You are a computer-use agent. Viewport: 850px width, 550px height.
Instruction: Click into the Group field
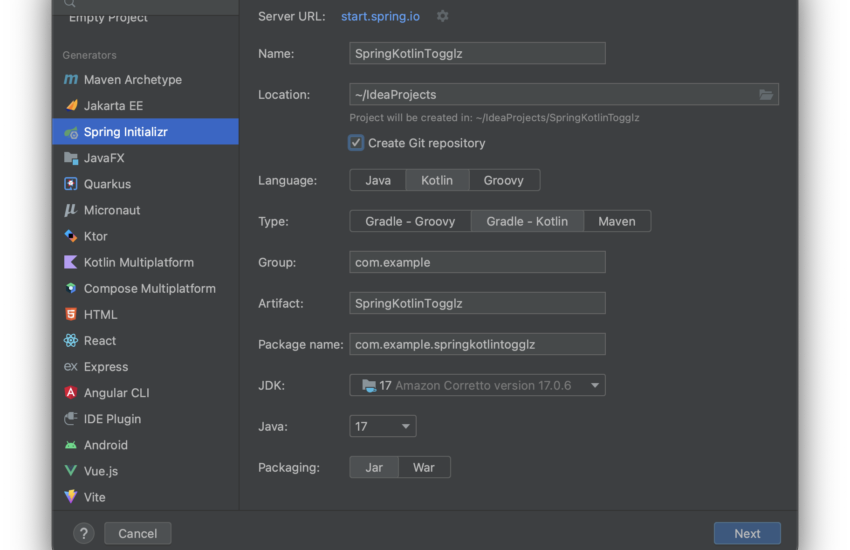coord(477,262)
